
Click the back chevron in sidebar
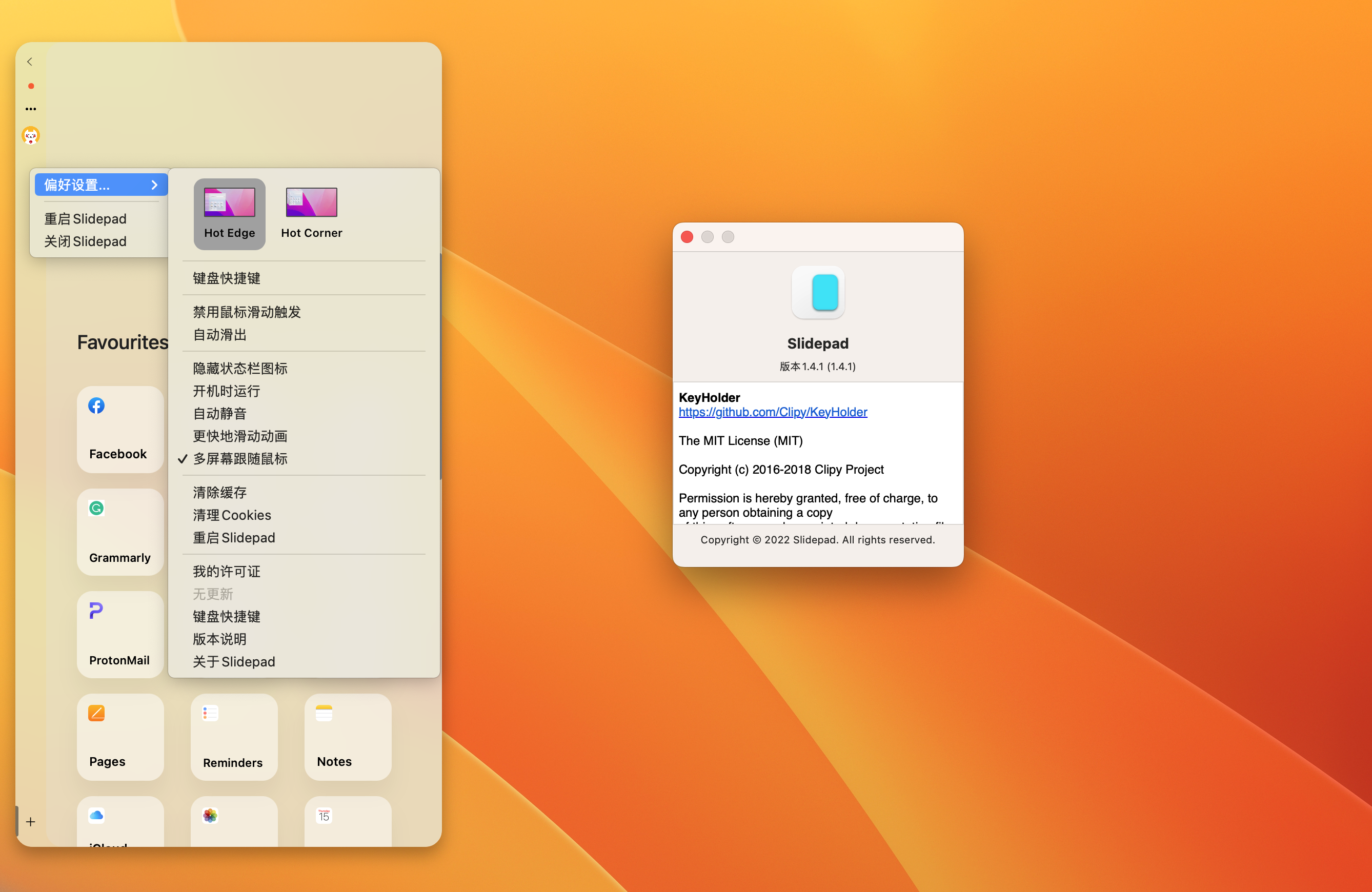[30, 62]
